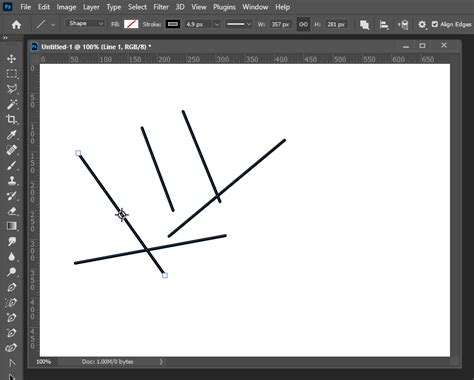Click the Home icon in options bar
This screenshot has width=474, height=380.
tap(16, 24)
